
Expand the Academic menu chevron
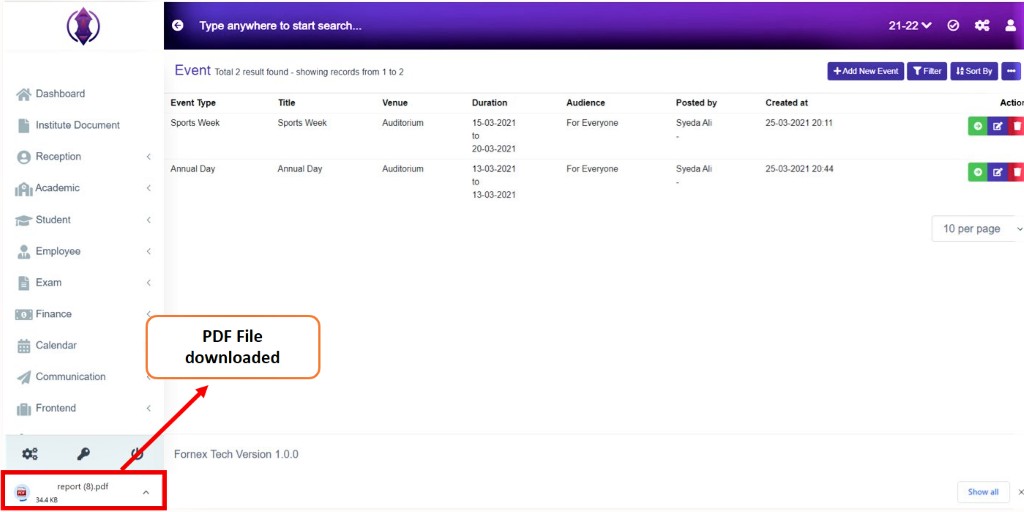pyautogui.click(x=148, y=188)
